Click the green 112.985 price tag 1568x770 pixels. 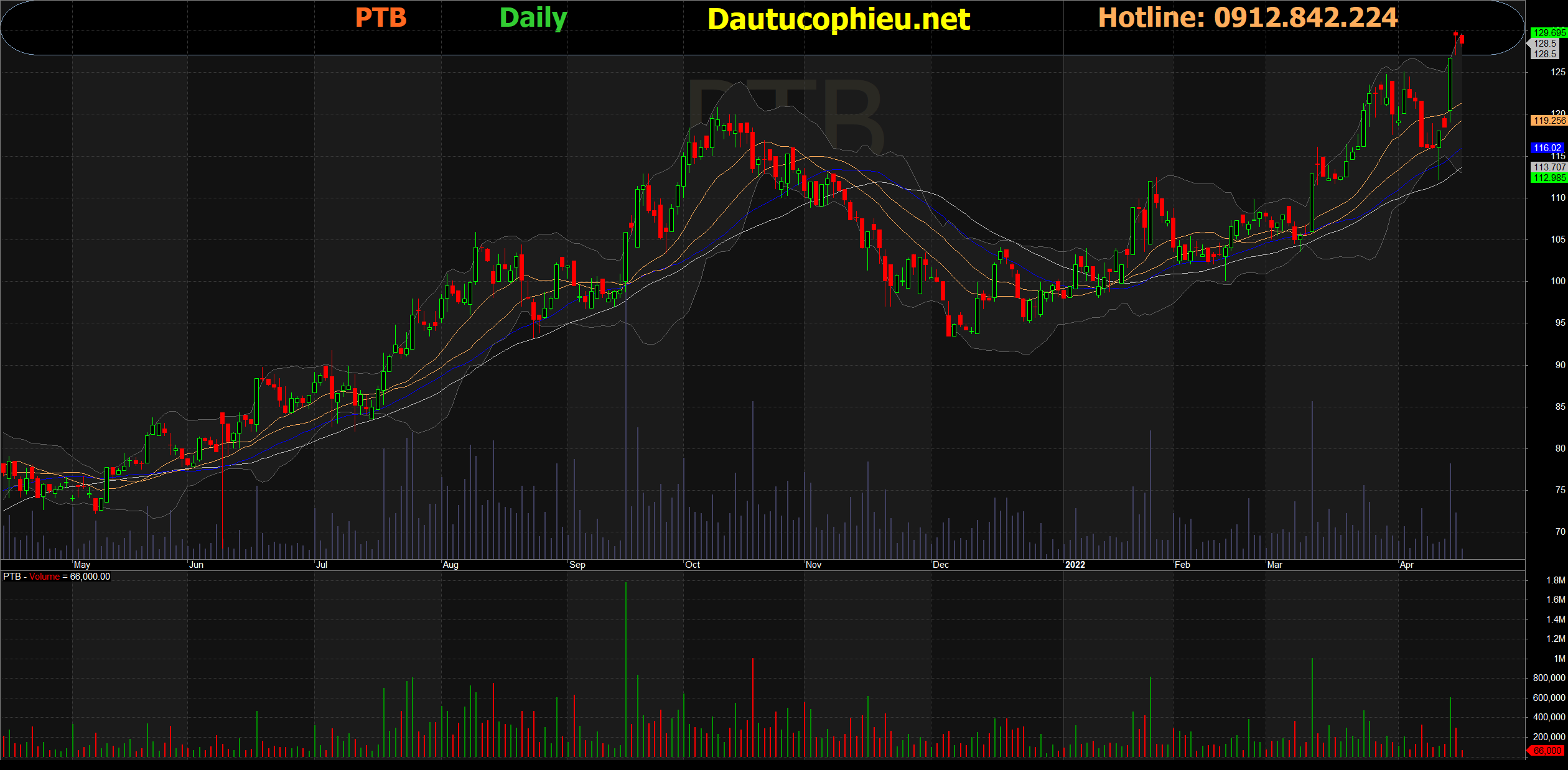coord(1548,178)
